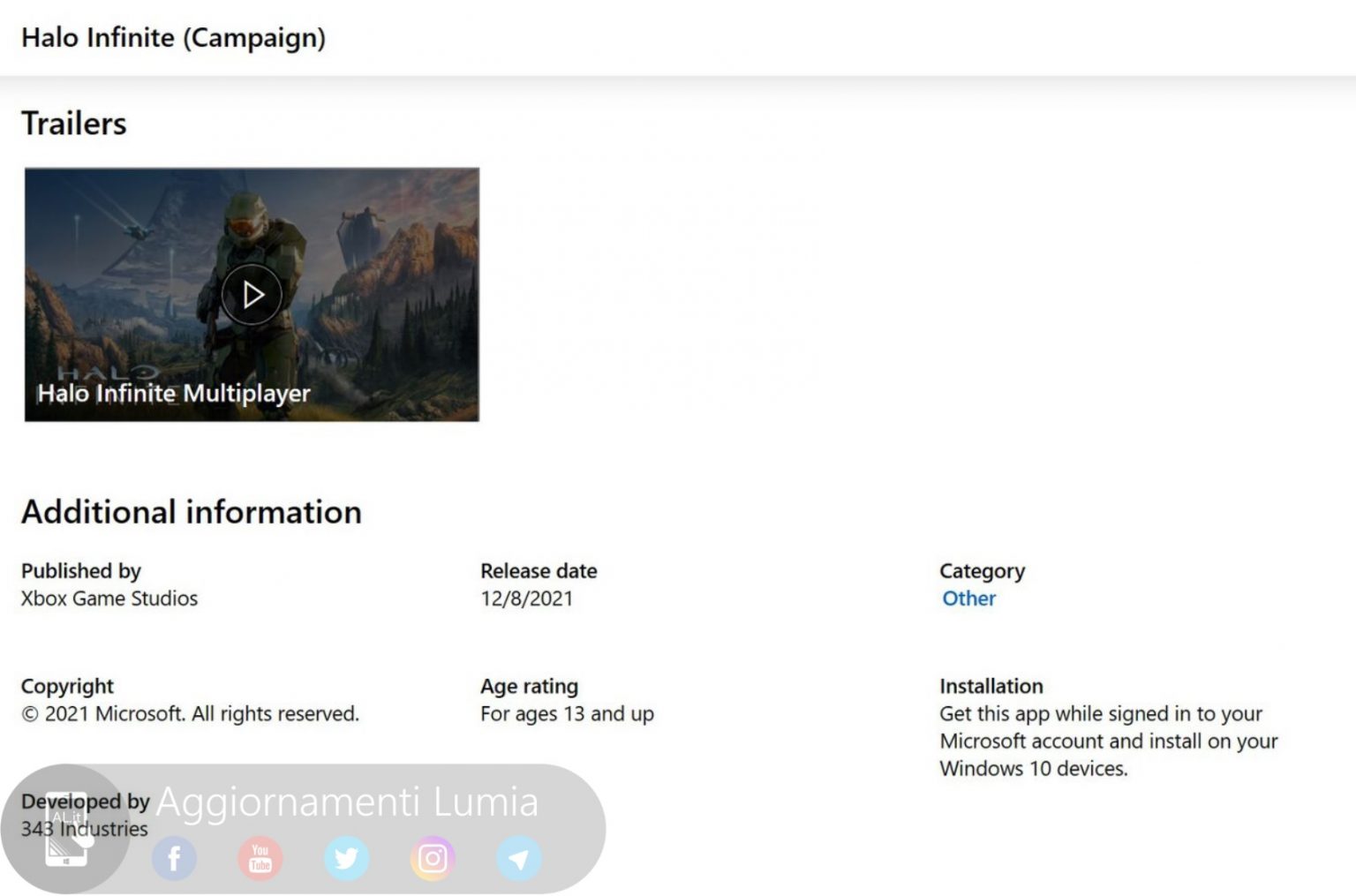Click the Additional information heading
Screen dimensions: 1356x896
point(192,512)
